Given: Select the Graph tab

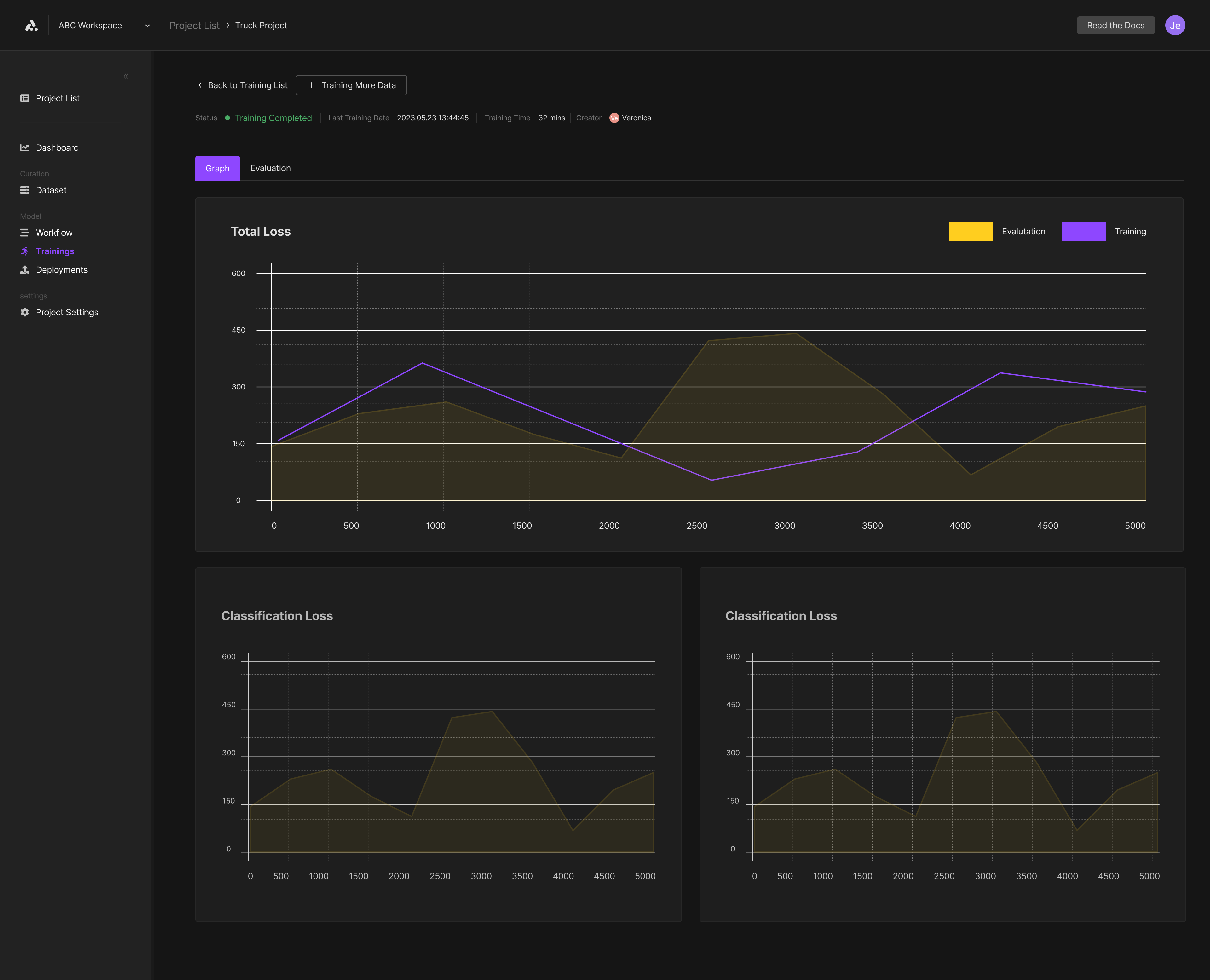Looking at the screenshot, I should coord(217,168).
